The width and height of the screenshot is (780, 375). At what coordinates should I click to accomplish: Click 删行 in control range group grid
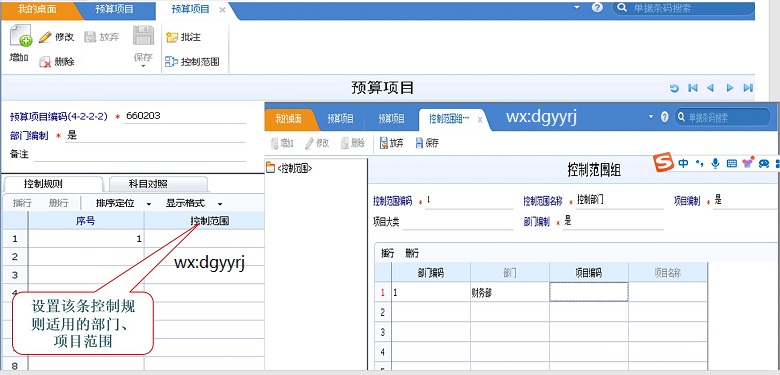point(411,253)
